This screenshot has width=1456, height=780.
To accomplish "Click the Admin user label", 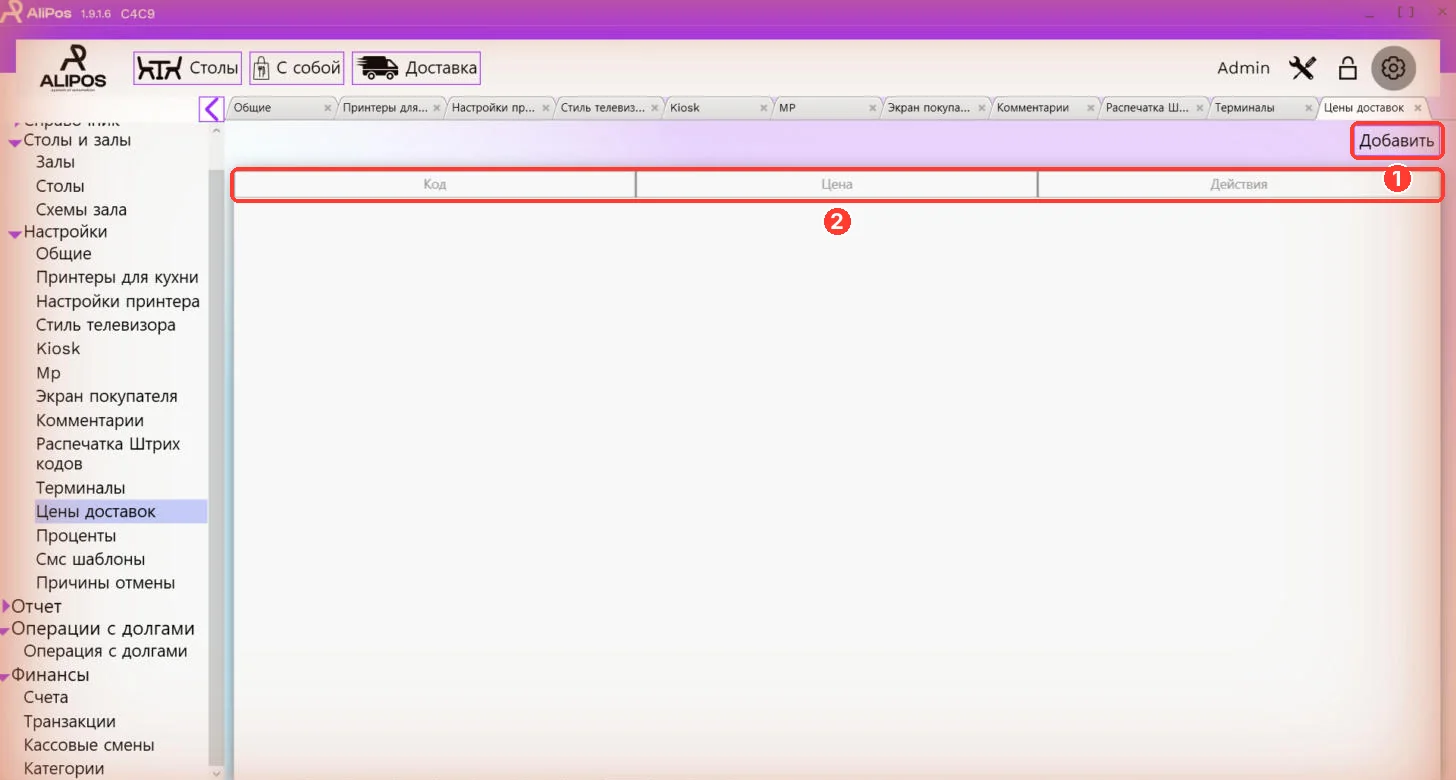I will click(1243, 68).
